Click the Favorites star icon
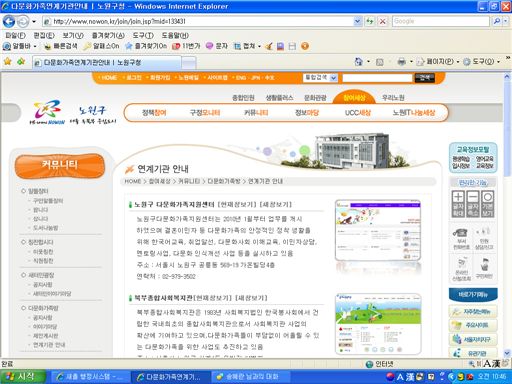Screen dimensions: 512x384 [8, 62]
